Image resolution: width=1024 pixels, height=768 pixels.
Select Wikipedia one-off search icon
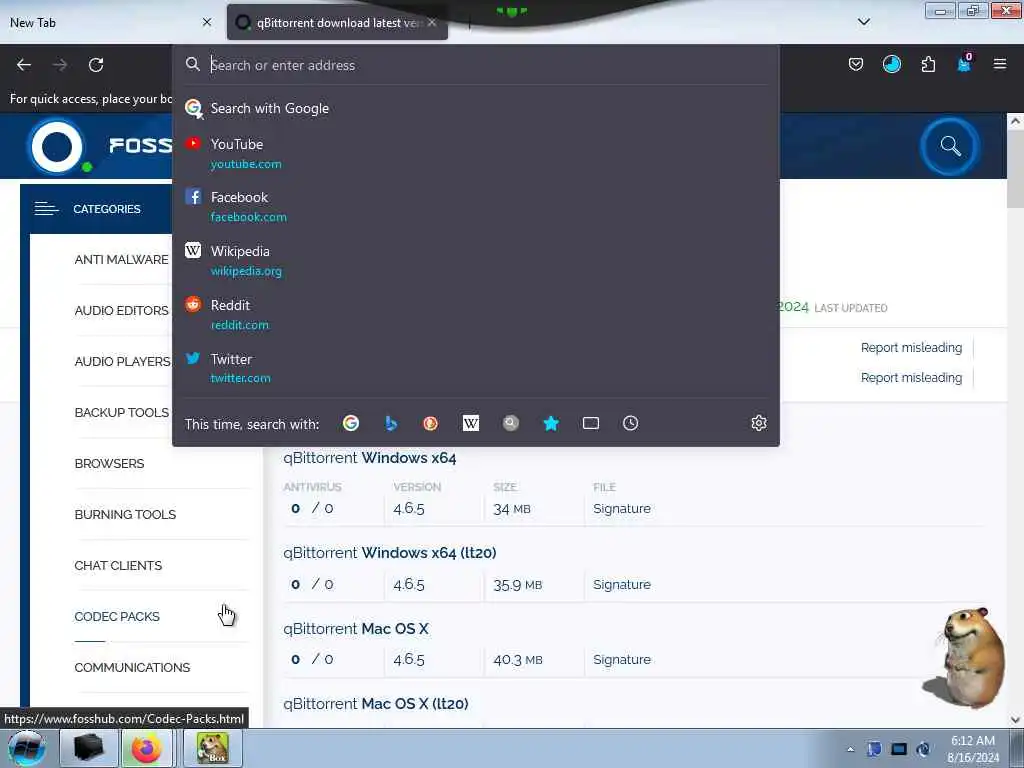click(471, 423)
